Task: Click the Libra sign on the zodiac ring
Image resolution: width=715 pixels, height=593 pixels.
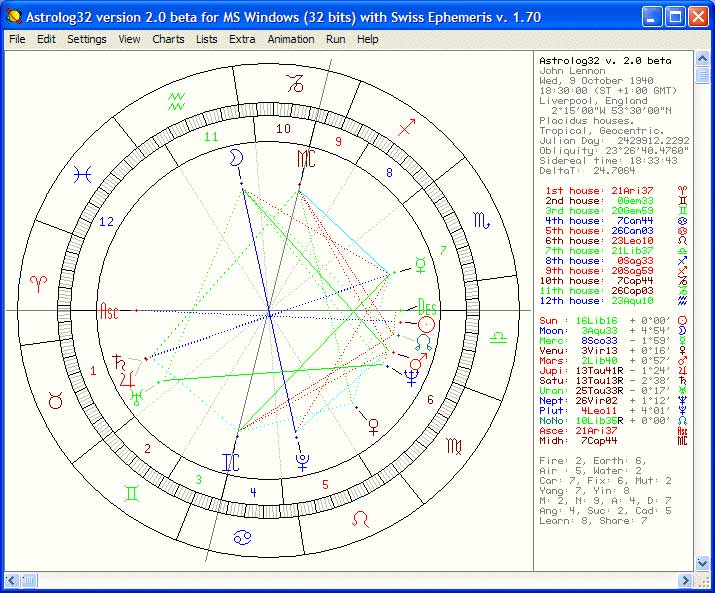Action: (x=498, y=338)
